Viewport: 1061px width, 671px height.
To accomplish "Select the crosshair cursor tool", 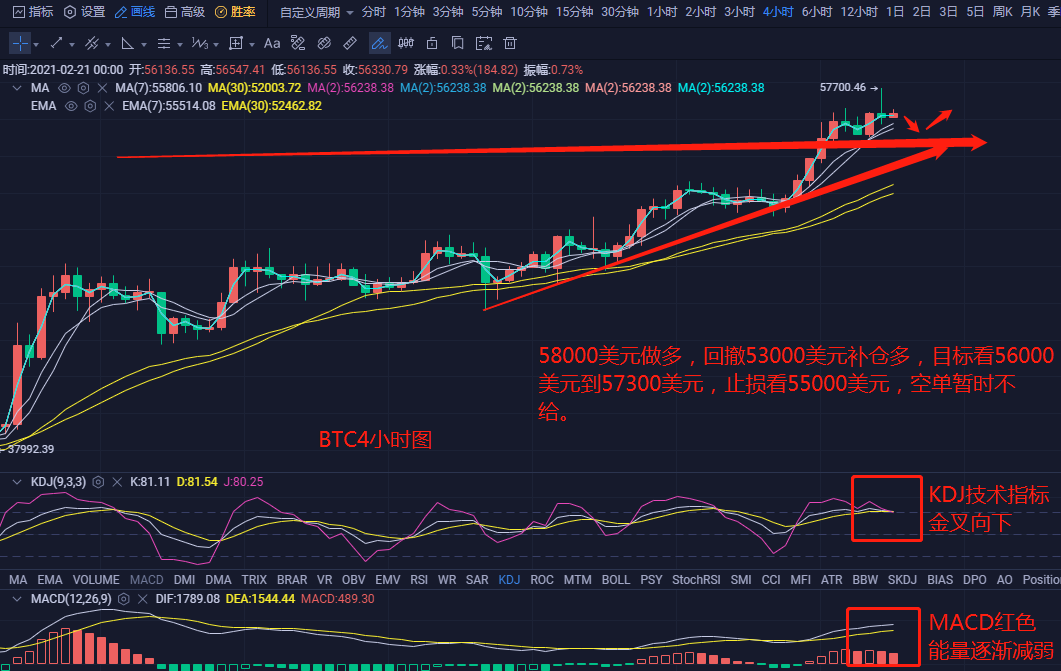I will 18,43.
